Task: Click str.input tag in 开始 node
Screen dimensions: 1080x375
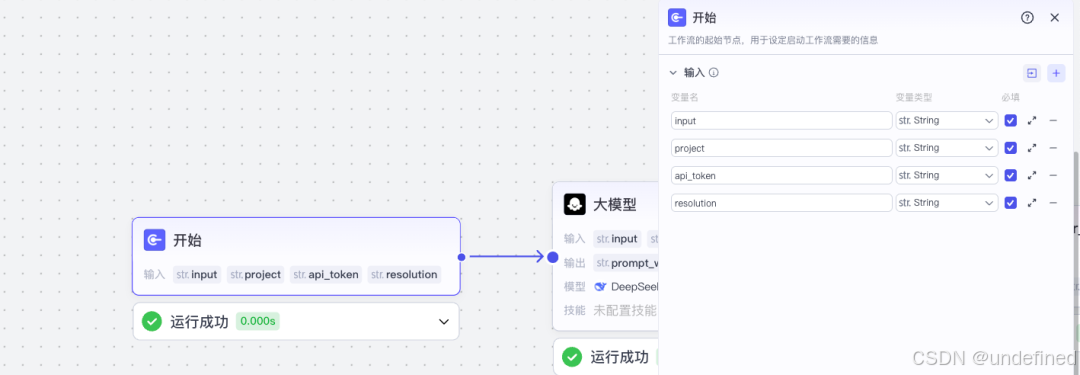Action: point(197,274)
